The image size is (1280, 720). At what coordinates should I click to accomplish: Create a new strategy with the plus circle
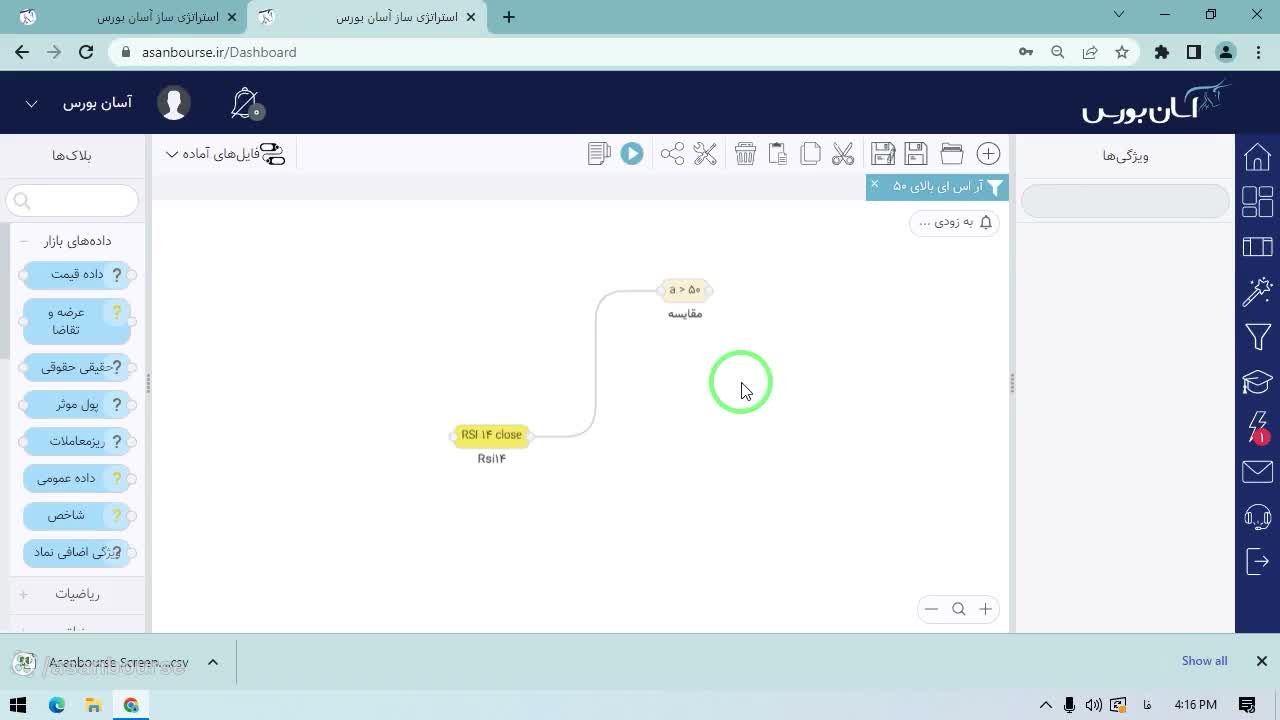pos(988,153)
